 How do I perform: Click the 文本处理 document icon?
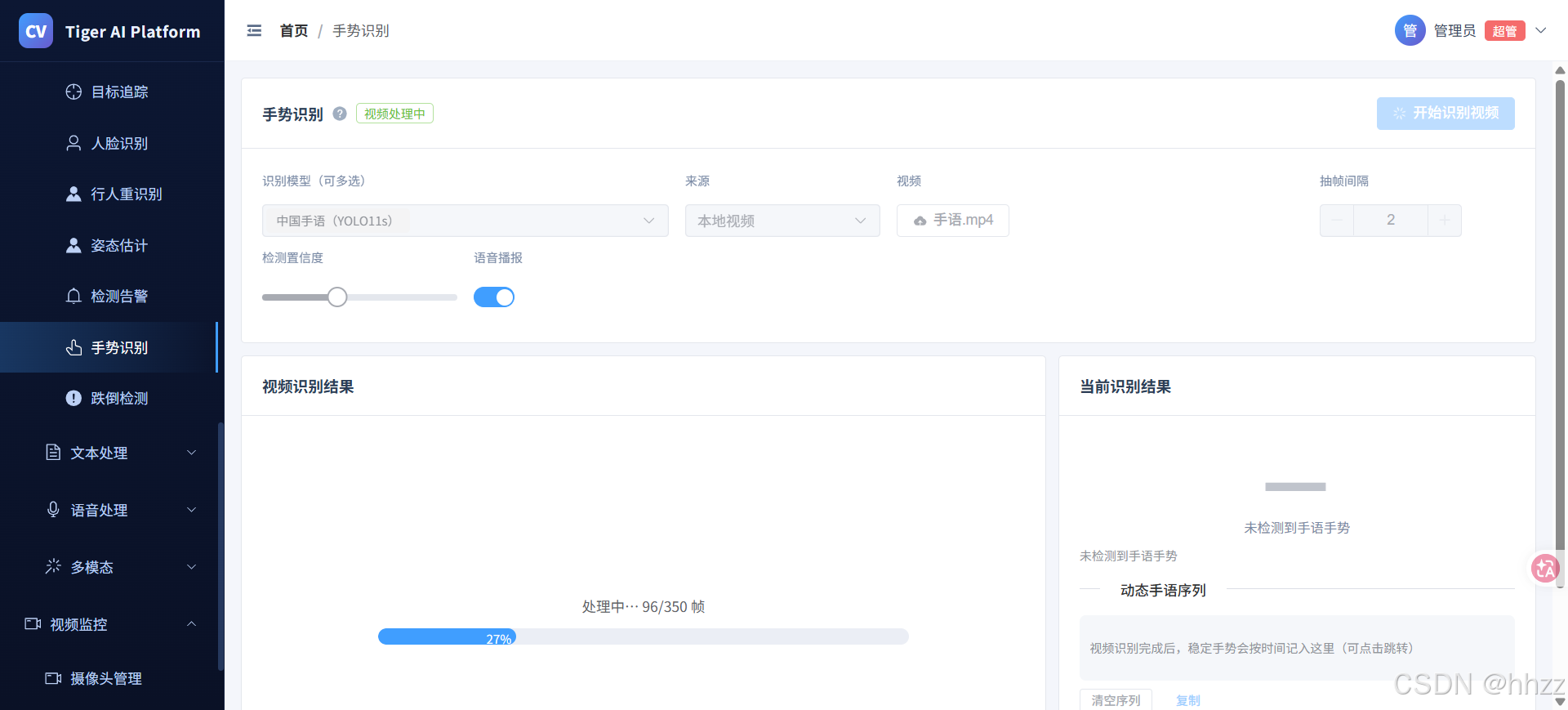pyautogui.click(x=53, y=453)
